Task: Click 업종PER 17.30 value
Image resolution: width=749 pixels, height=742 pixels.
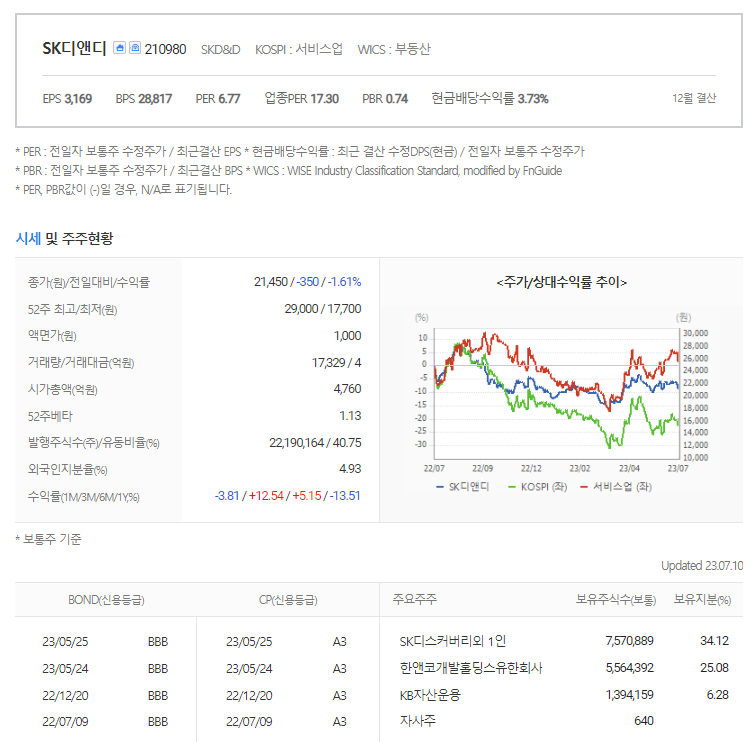Action: coord(301,99)
